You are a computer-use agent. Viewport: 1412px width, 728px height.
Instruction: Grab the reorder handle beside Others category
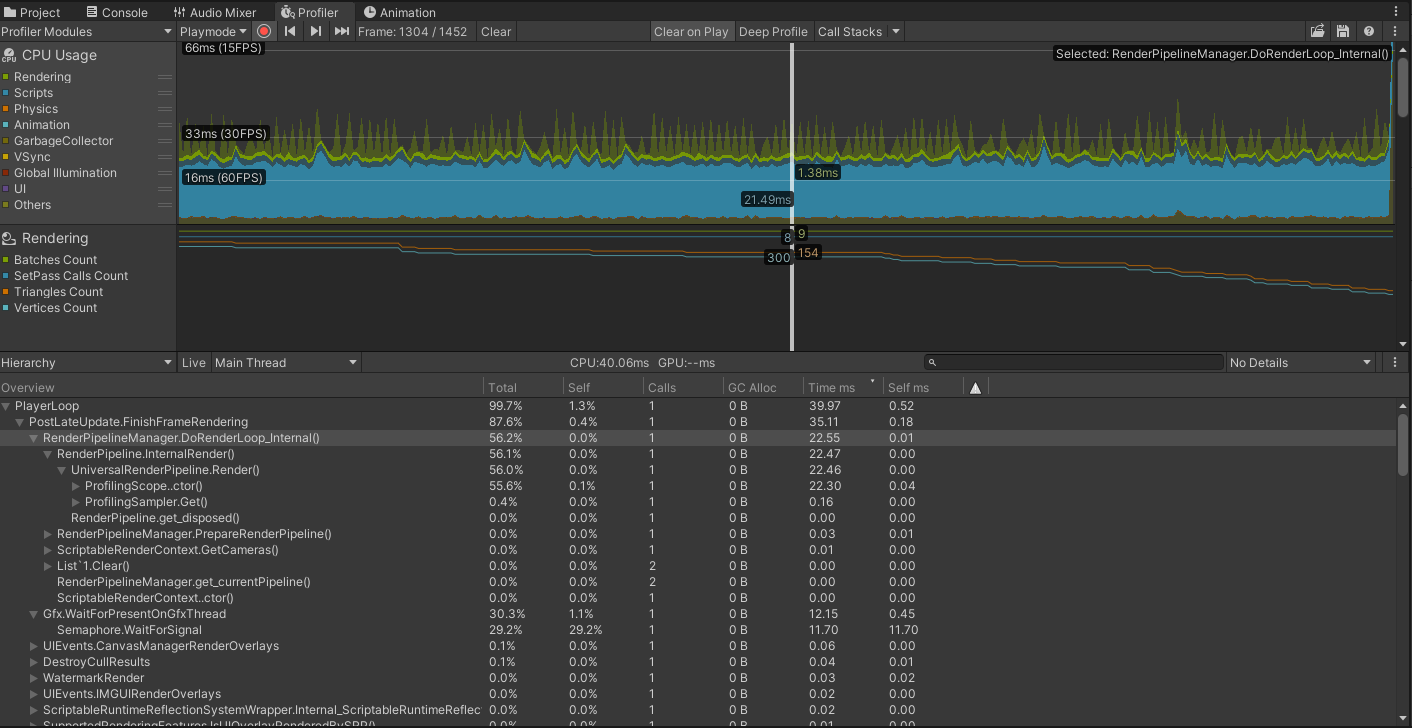pos(165,205)
